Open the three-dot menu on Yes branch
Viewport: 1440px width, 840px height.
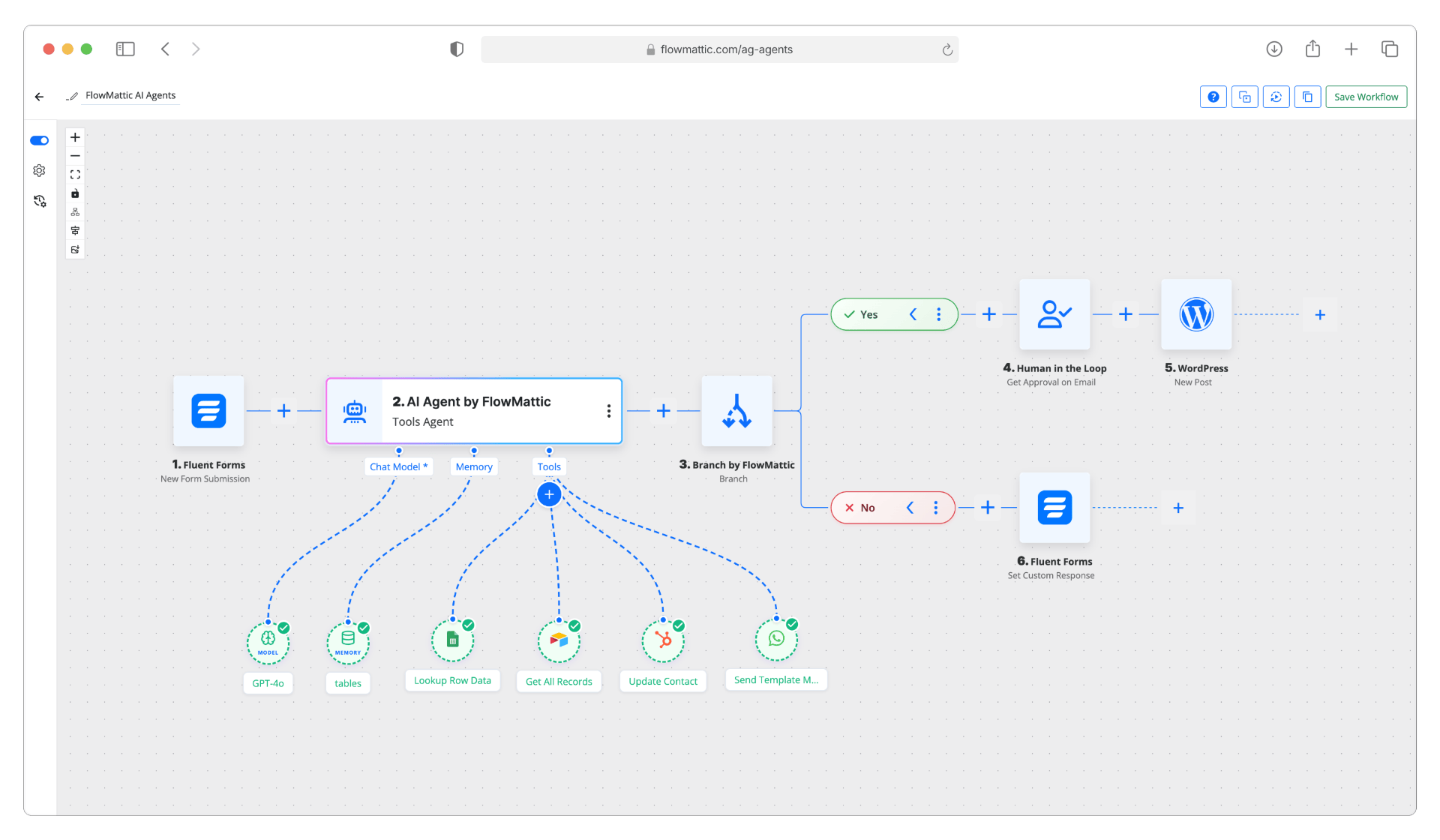tap(939, 314)
